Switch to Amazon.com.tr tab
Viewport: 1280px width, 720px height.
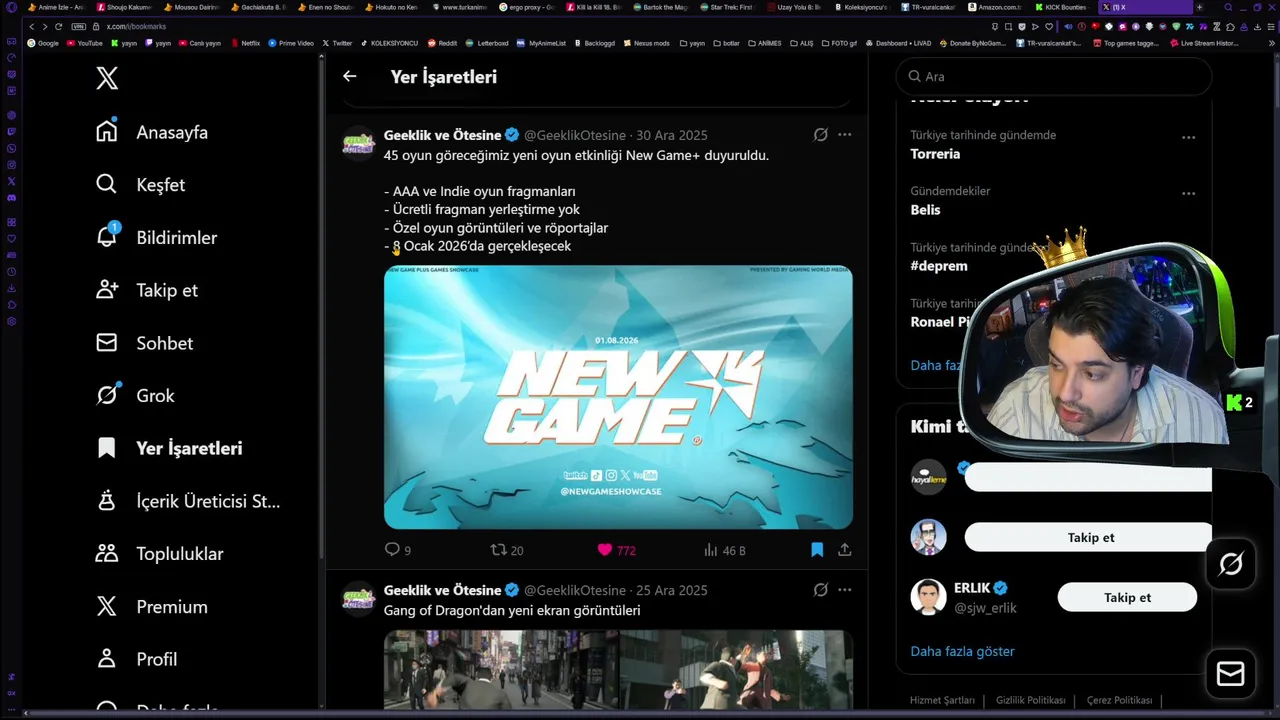(x=994, y=7)
